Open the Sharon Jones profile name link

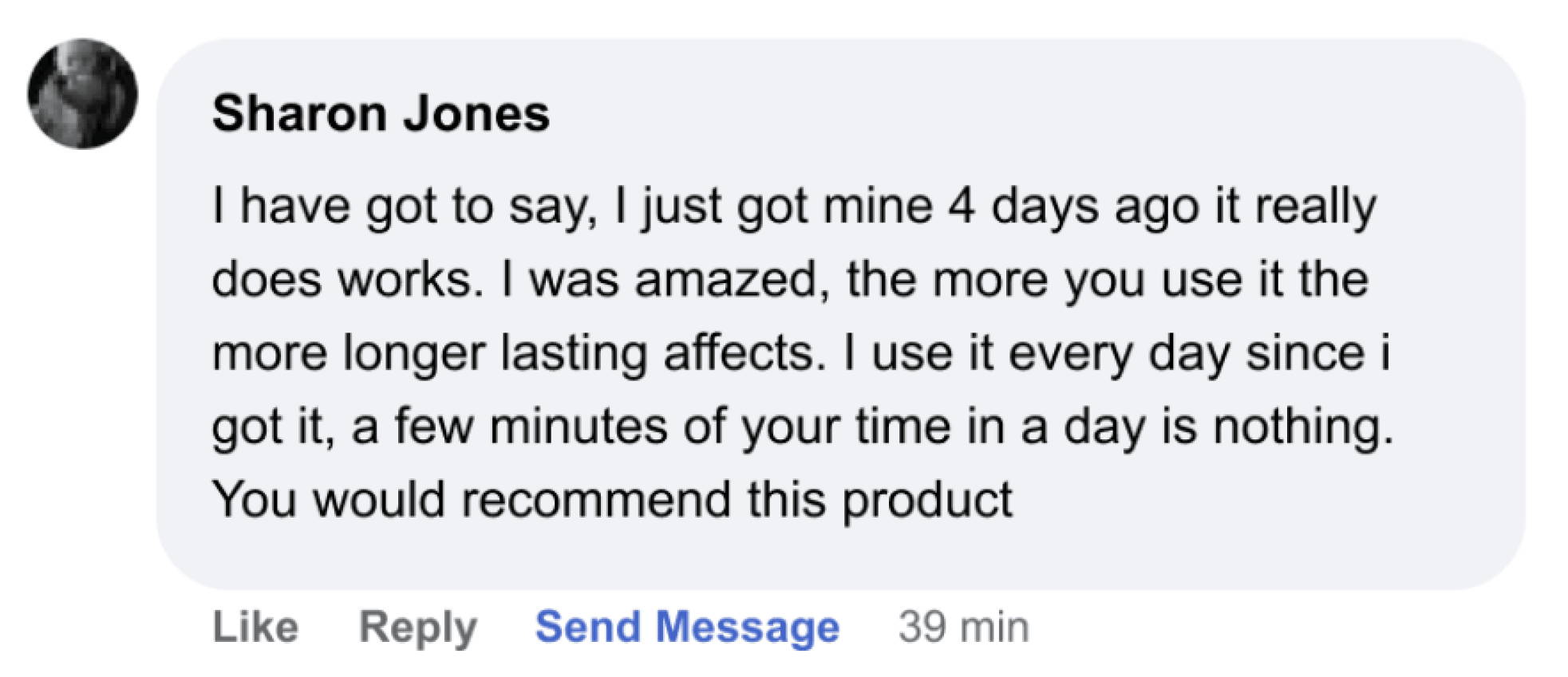click(381, 113)
